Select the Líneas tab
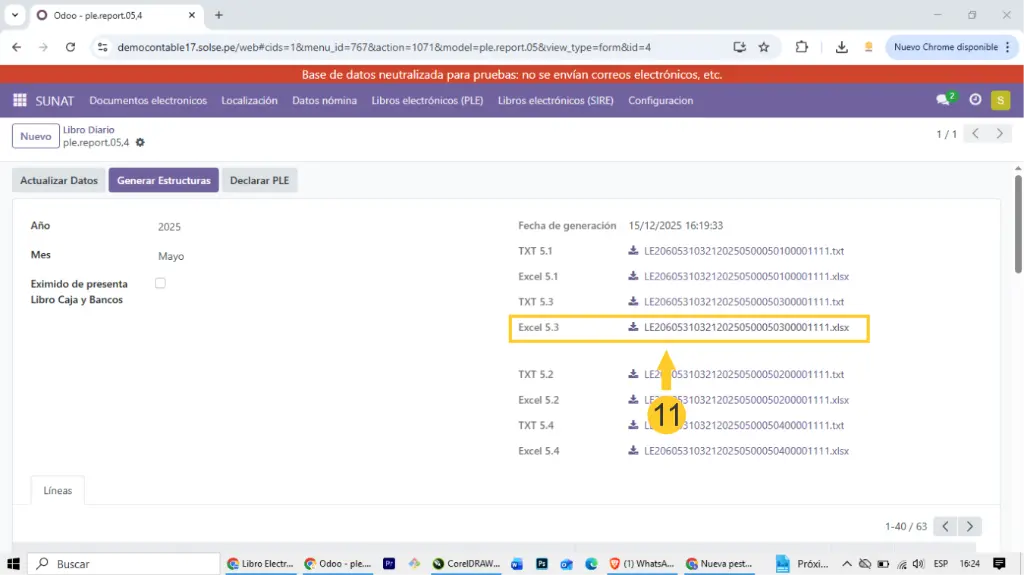1024x575 pixels. pos(57,490)
